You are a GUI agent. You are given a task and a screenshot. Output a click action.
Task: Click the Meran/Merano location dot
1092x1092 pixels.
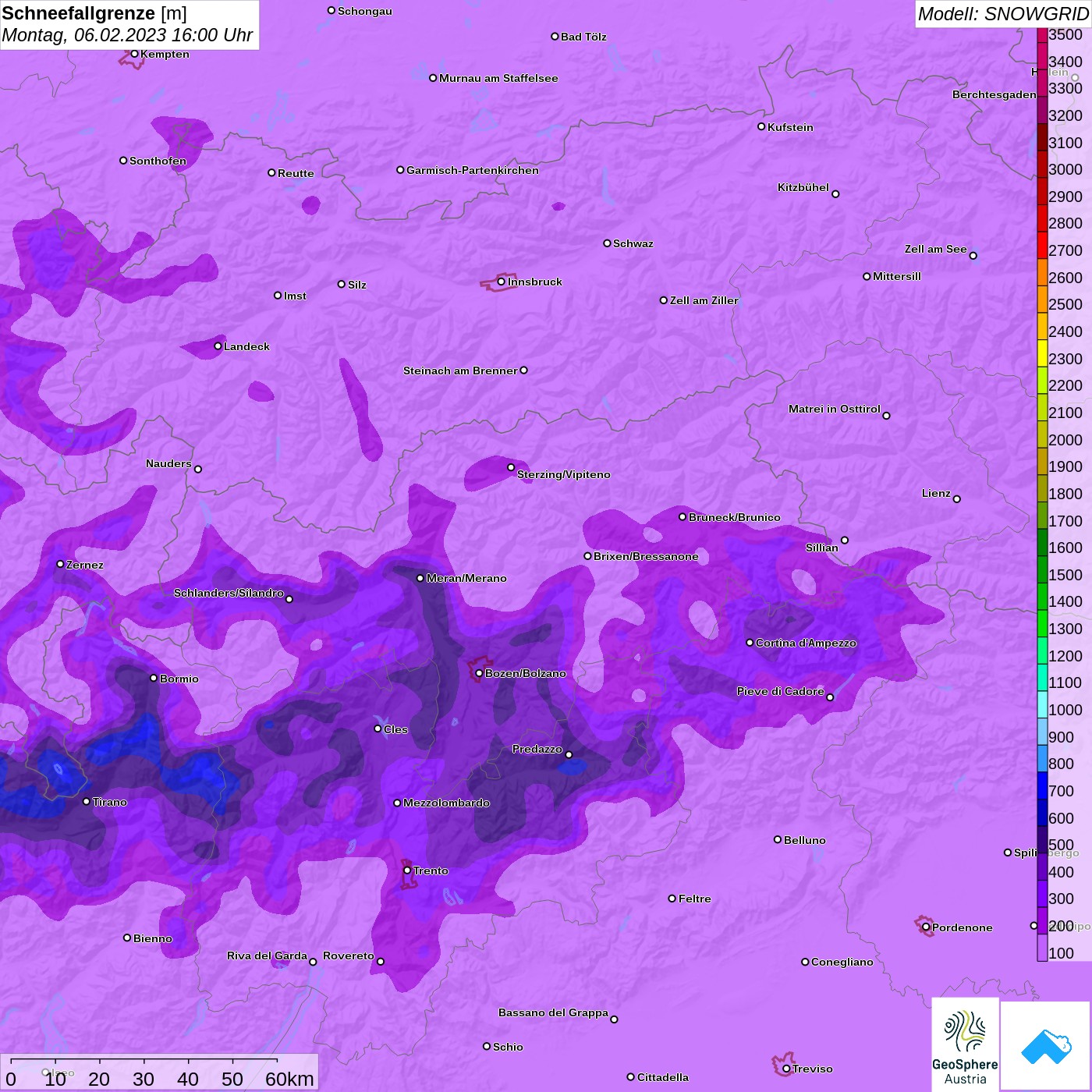420,578
